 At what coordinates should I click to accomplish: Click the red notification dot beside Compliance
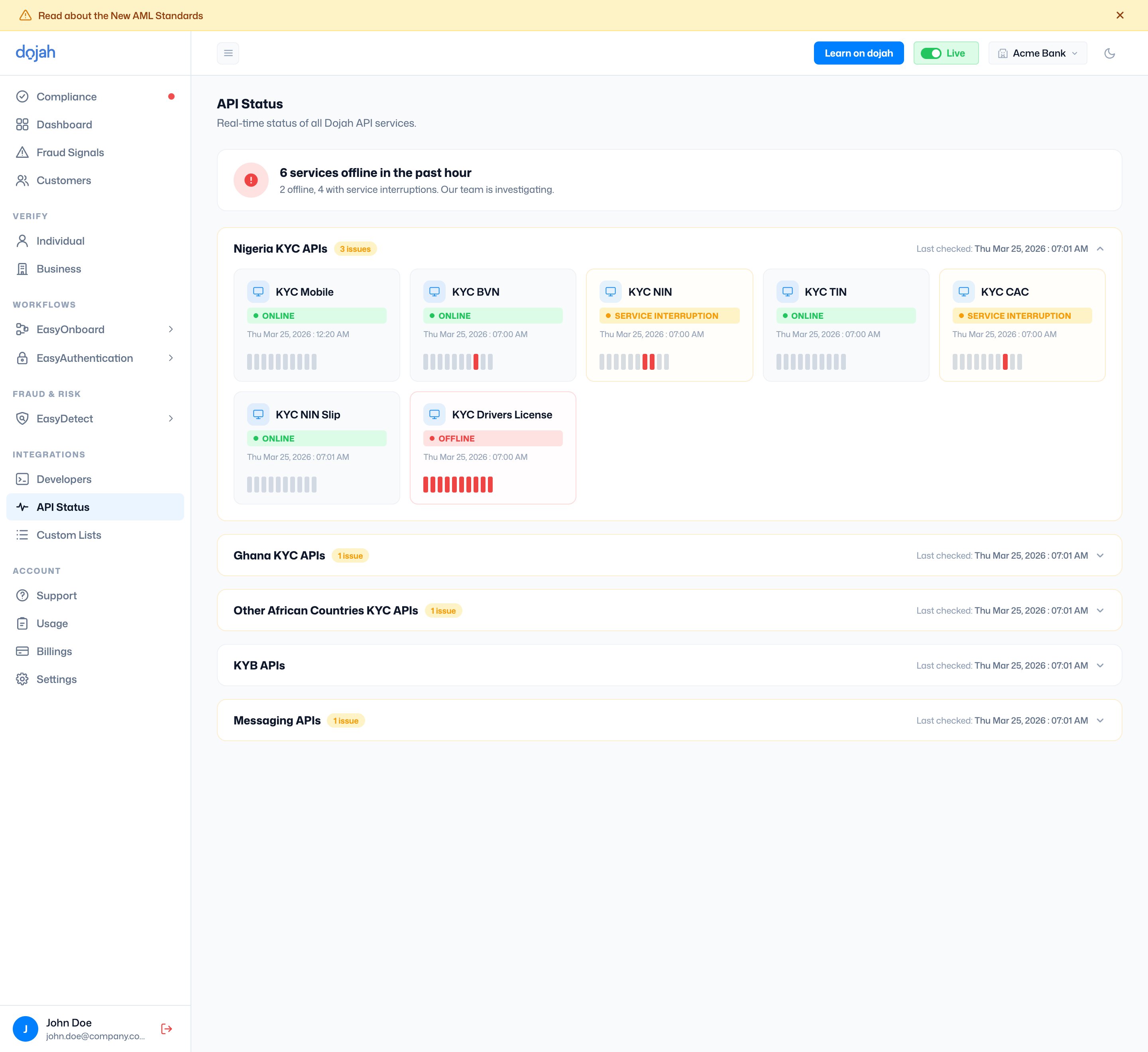tap(171, 97)
